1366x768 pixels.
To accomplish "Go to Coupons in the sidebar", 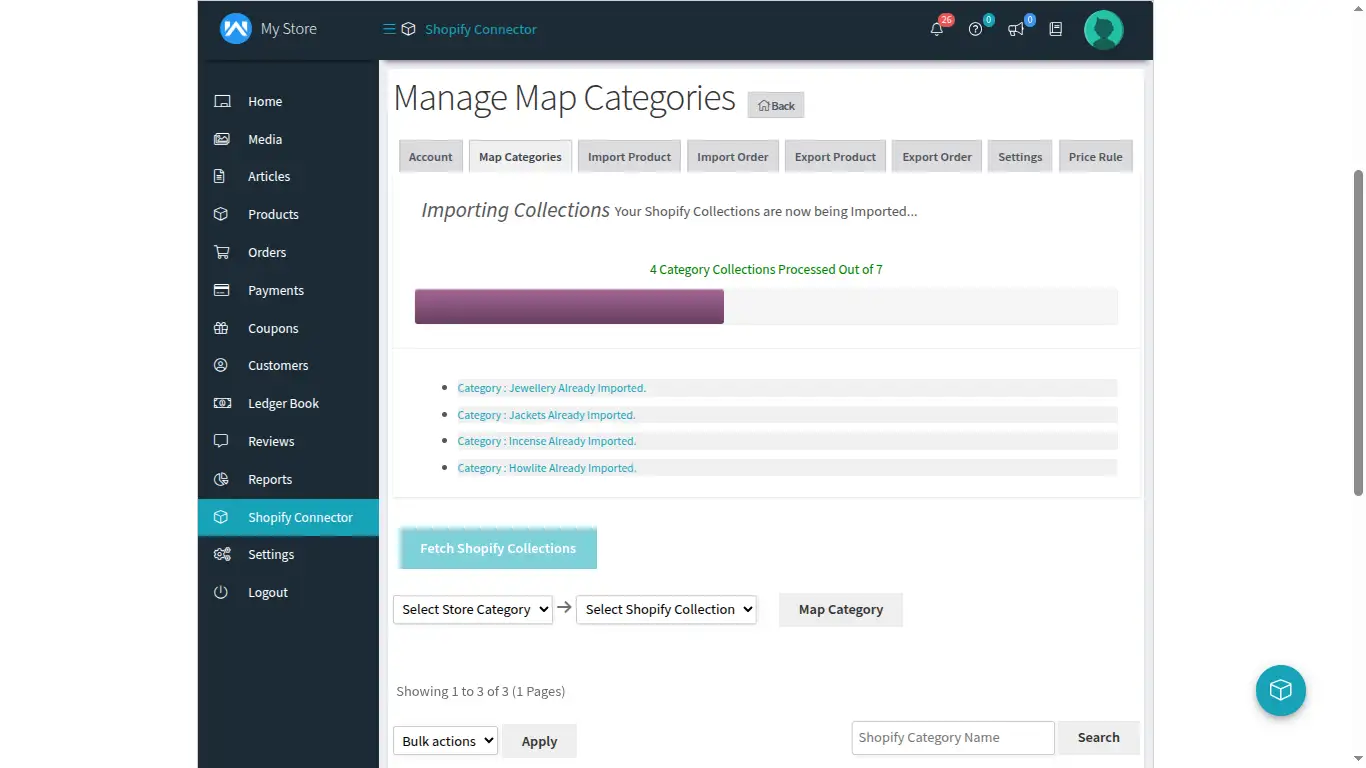I will [273, 328].
